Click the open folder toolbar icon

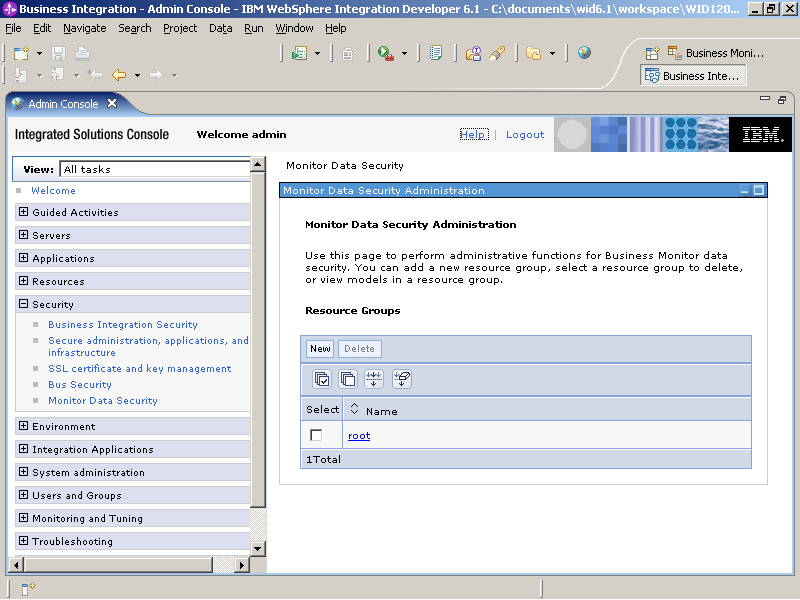533,53
